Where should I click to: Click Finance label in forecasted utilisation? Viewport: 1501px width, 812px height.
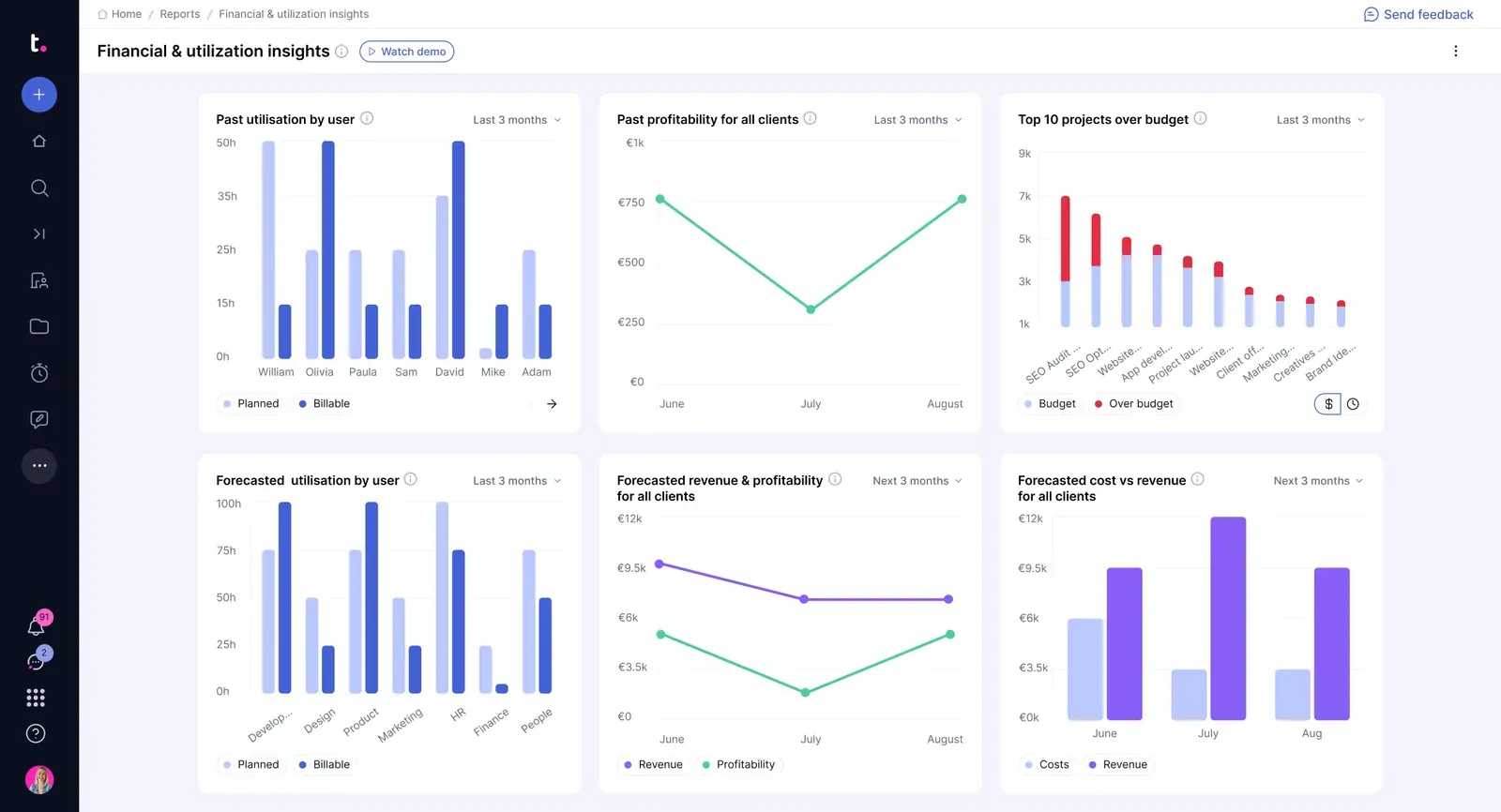(x=492, y=721)
